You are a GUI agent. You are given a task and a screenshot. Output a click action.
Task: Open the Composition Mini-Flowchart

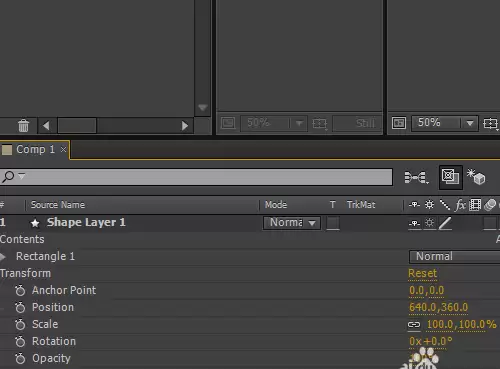[416, 177]
